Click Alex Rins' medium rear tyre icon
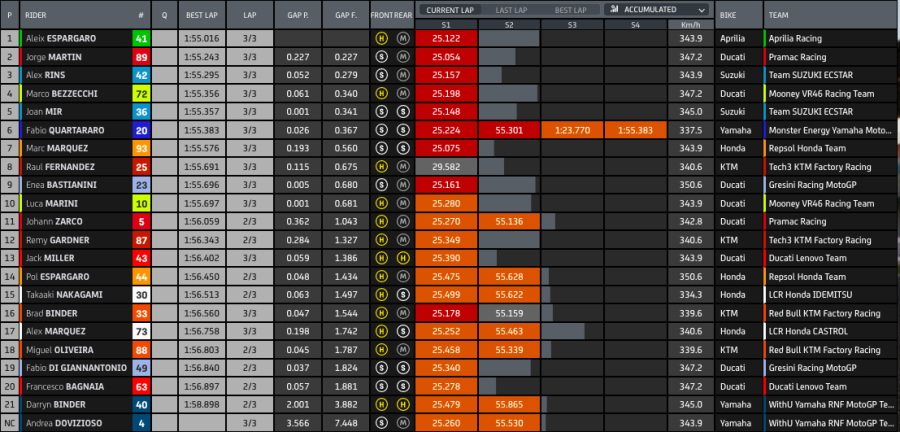 [402, 75]
